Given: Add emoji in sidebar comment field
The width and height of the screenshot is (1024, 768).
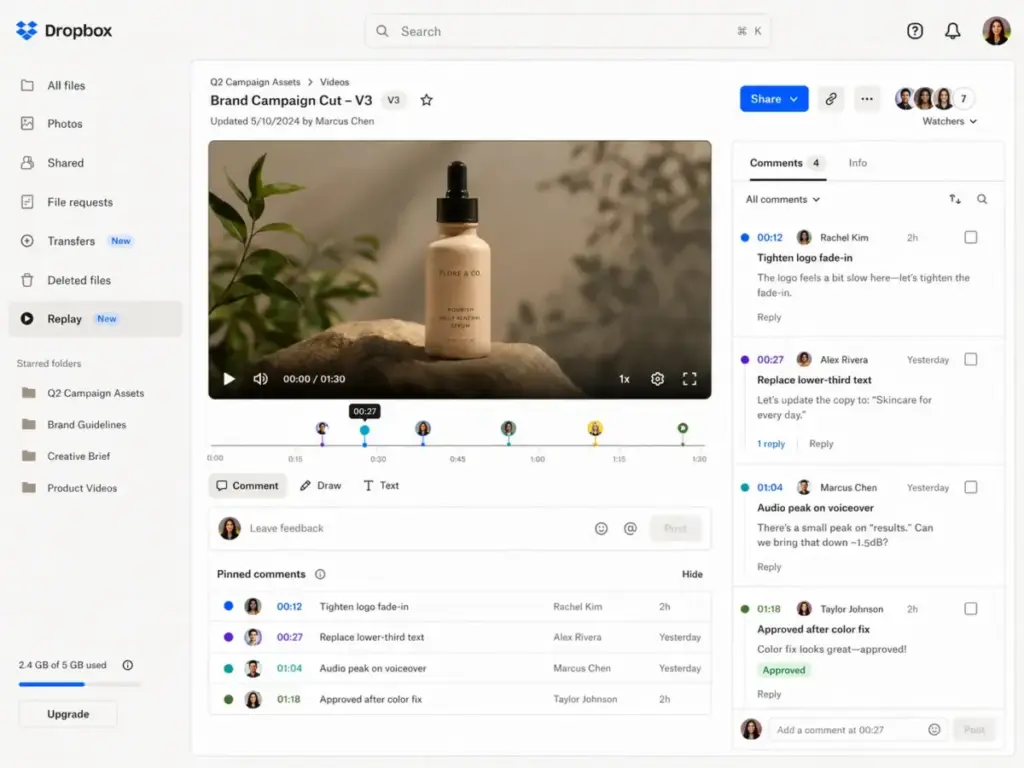Looking at the screenshot, I should [x=935, y=729].
